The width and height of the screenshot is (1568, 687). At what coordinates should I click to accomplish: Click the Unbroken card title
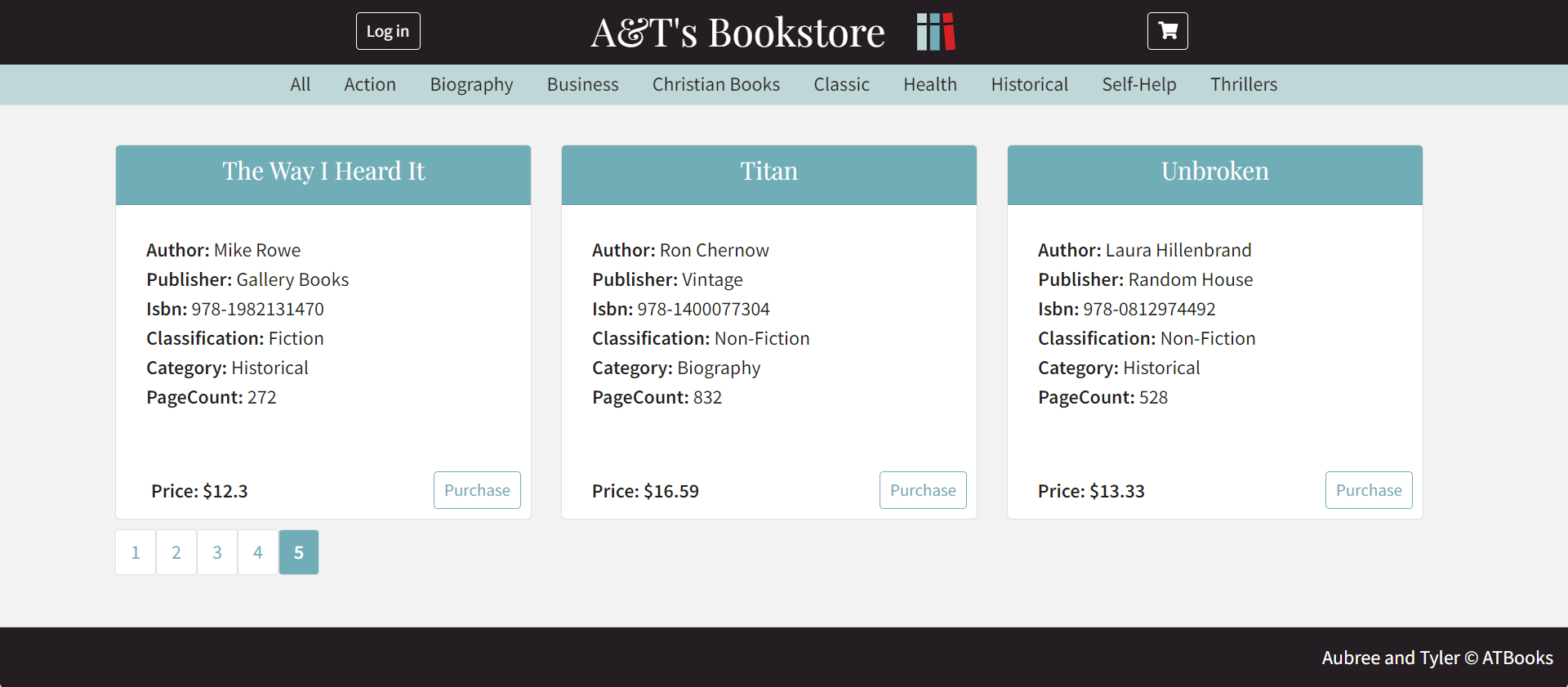1215,171
